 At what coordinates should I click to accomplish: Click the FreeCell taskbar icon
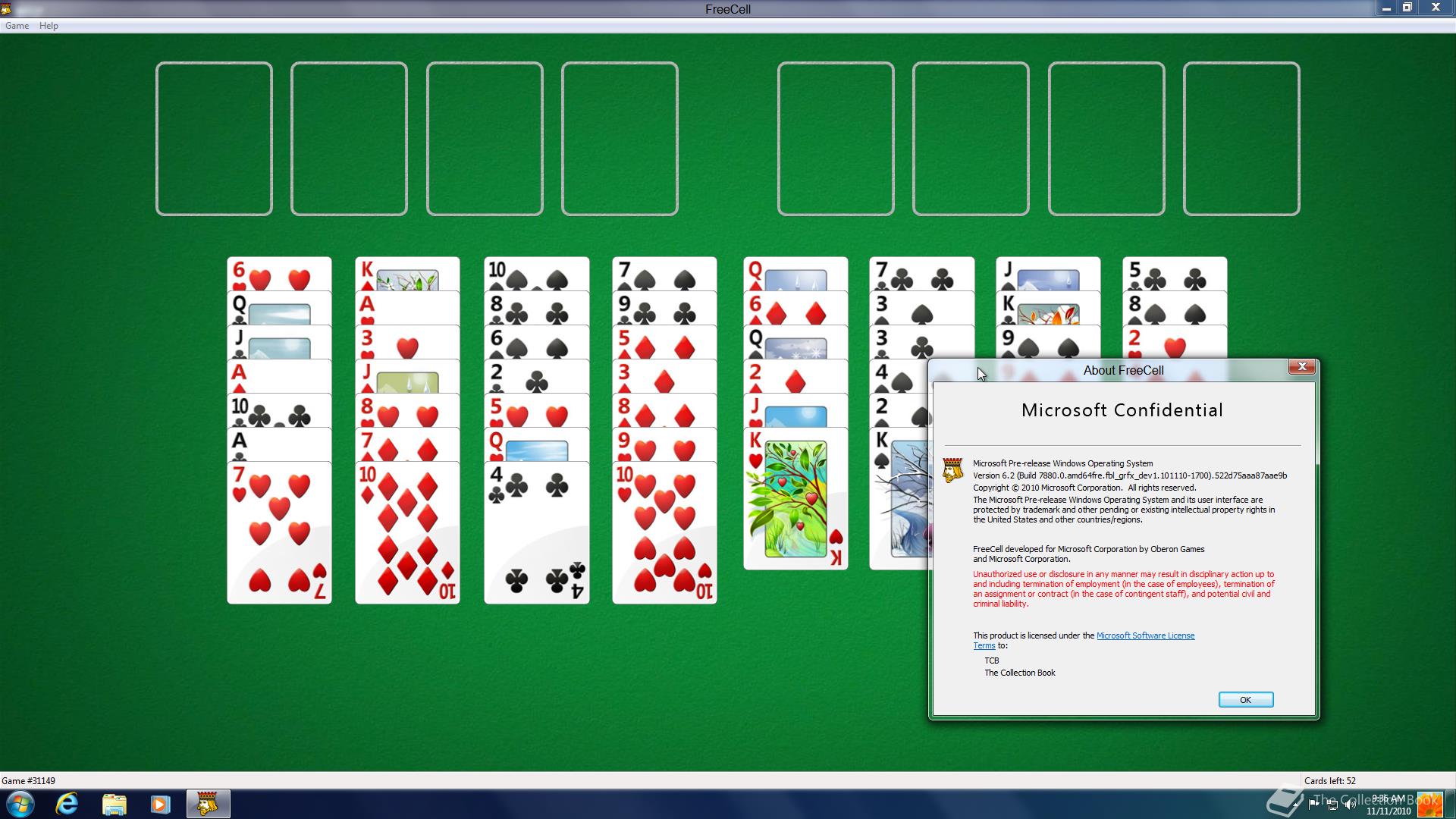coord(208,804)
